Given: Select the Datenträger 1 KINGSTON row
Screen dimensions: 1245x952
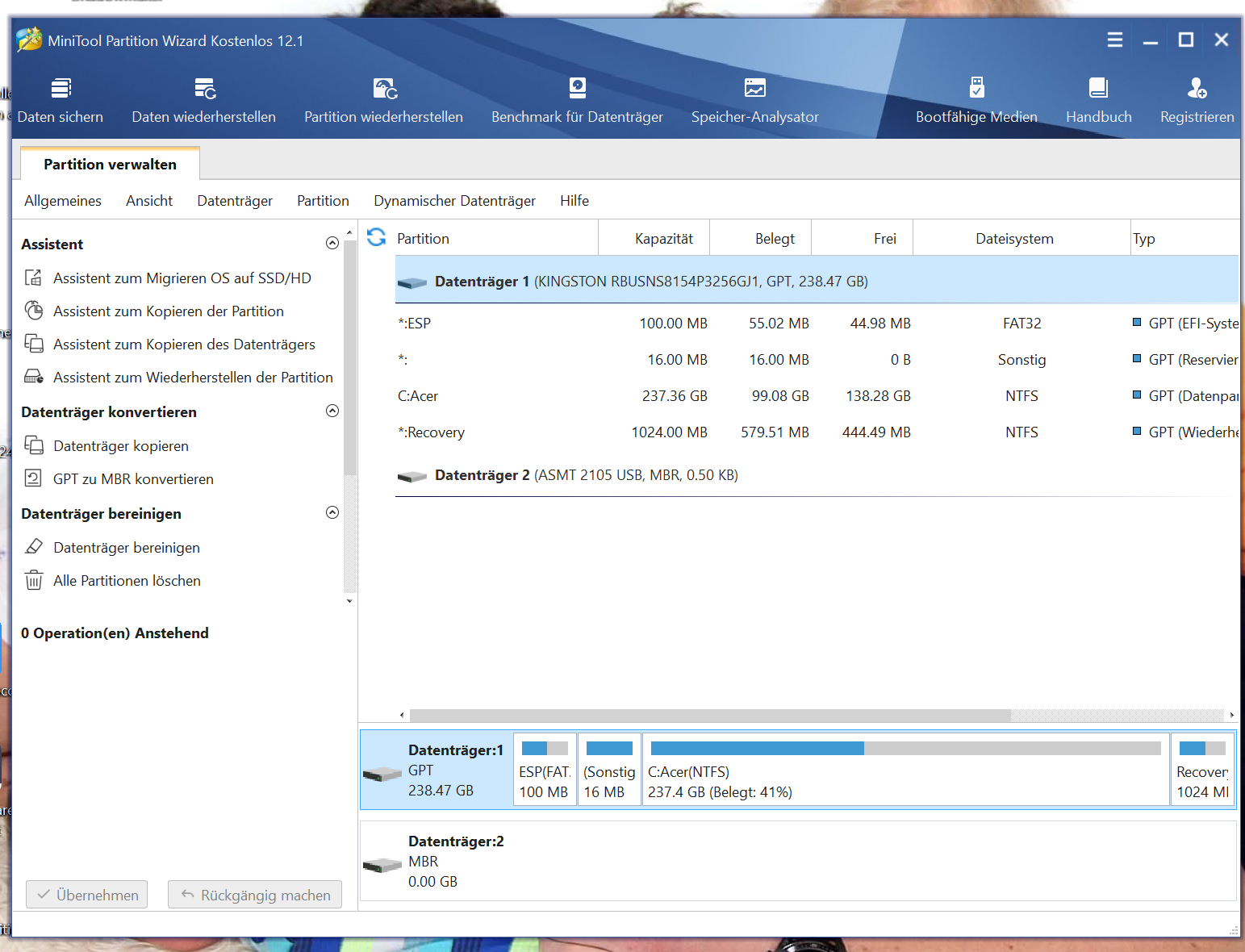Looking at the screenshot, I should click(817, 281).
